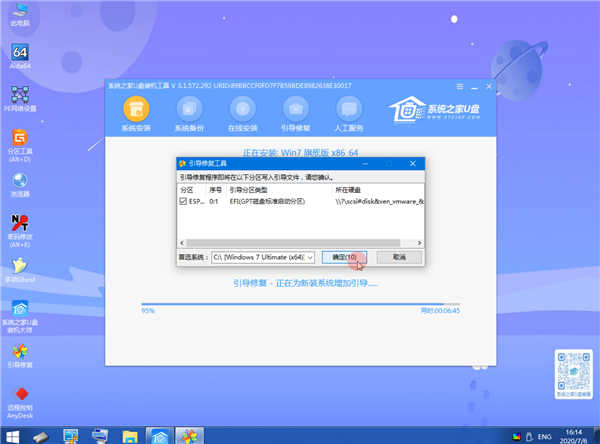Viewport: 600px width, 444px height.
Task: Click the horizontal scrollbar left arrow
Action: [x=182, y=243]
